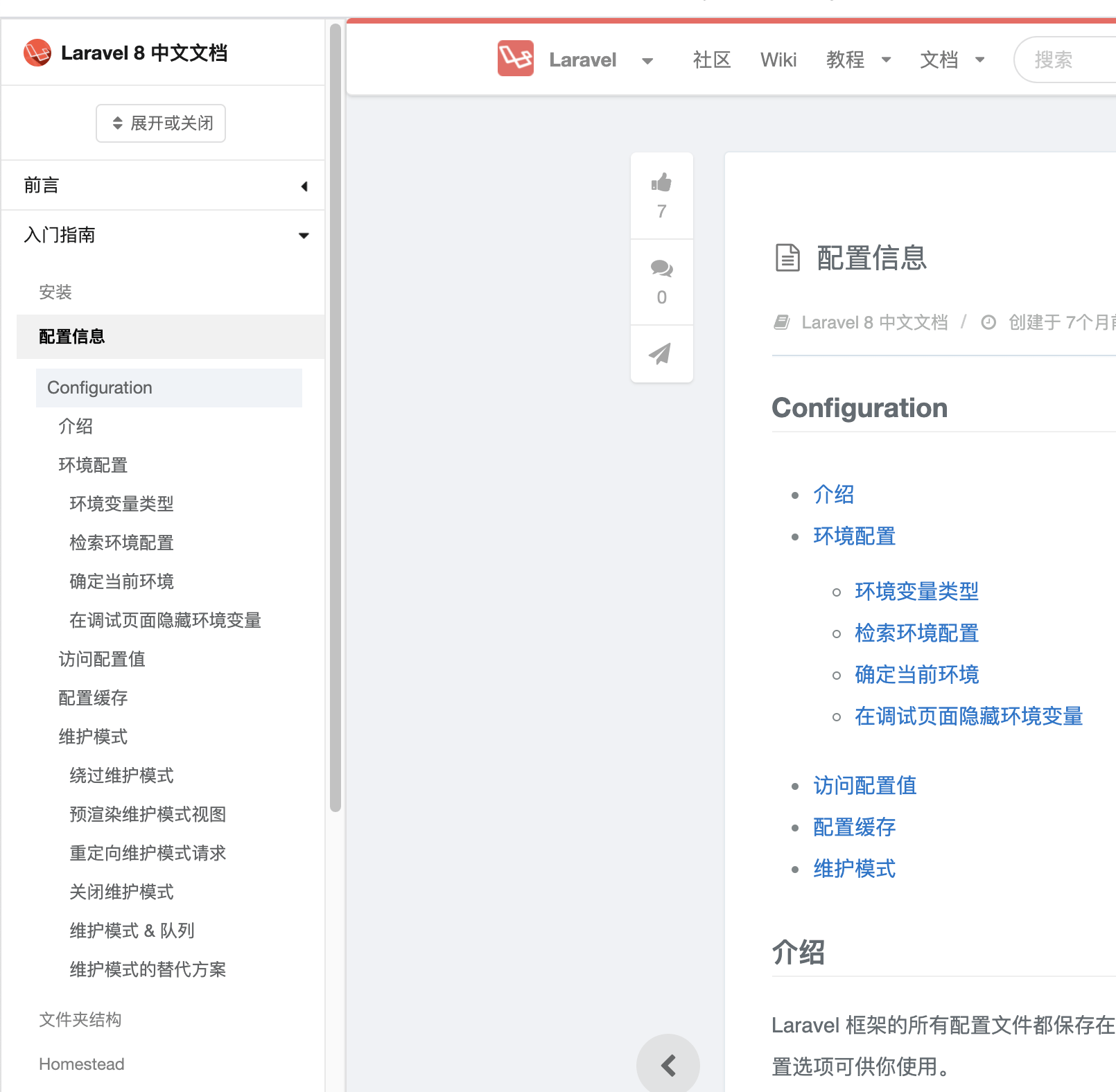
Task: Jump to 访问配置值 in sidebar outline
Action: (102, 659)
